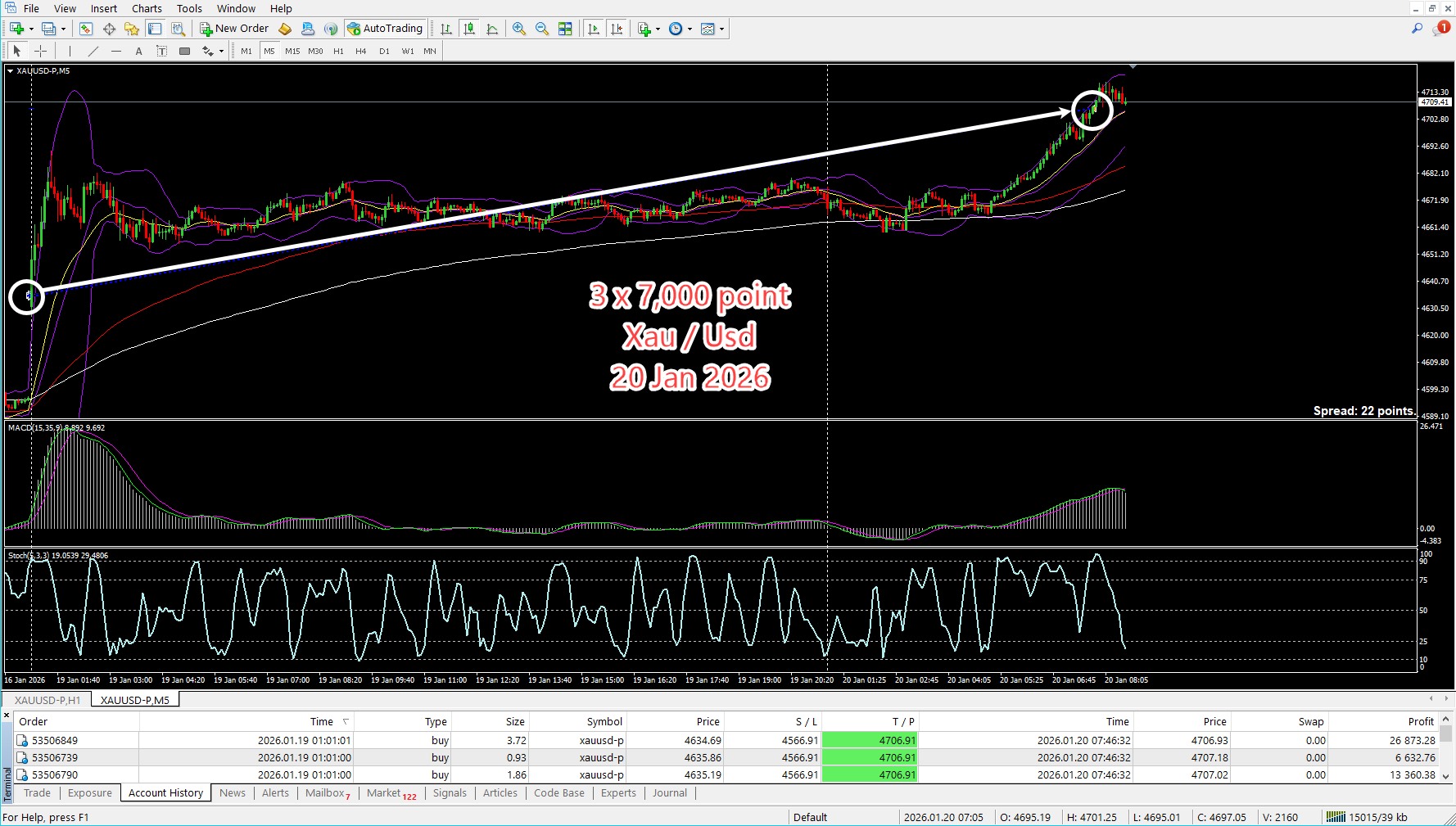This screenshot has width=1456, height=826.
Task: Select the draw trendline tool
Action: 93,51
